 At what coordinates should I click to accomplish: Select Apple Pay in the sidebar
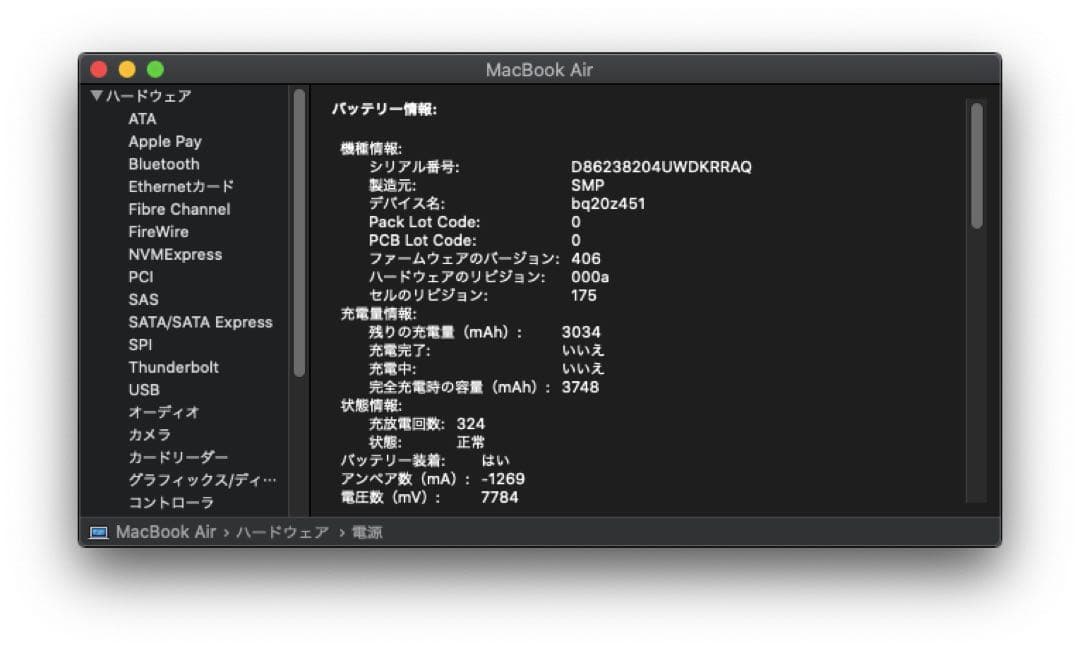click(x=165, y=141)
